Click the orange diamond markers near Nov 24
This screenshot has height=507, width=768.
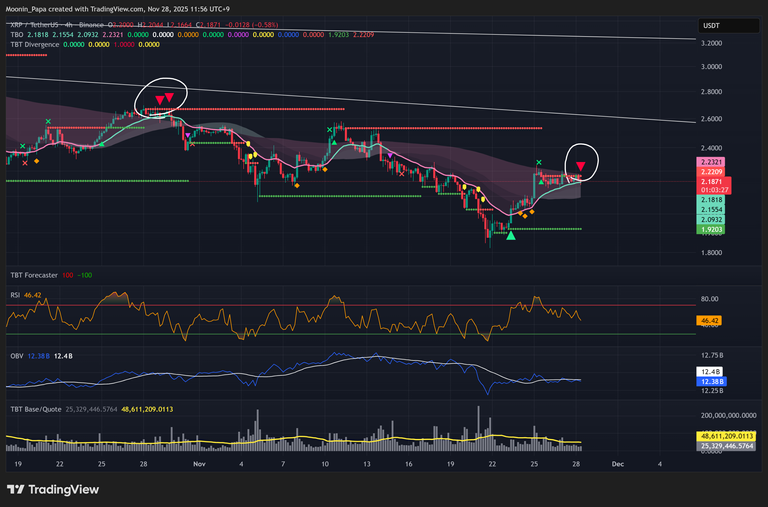click(526, 215)
